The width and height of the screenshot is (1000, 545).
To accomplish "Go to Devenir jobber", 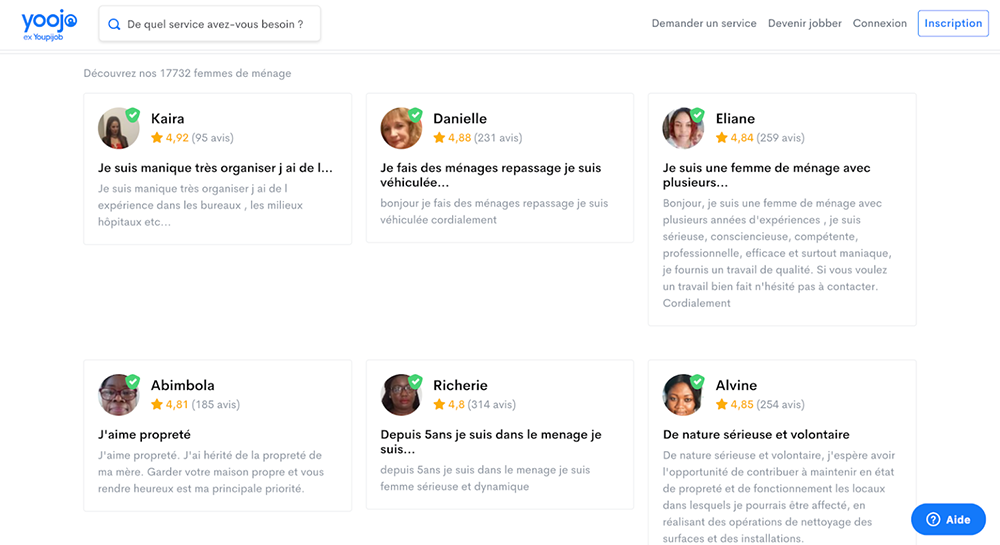I will pyautogui.click(x=805, y=23).
